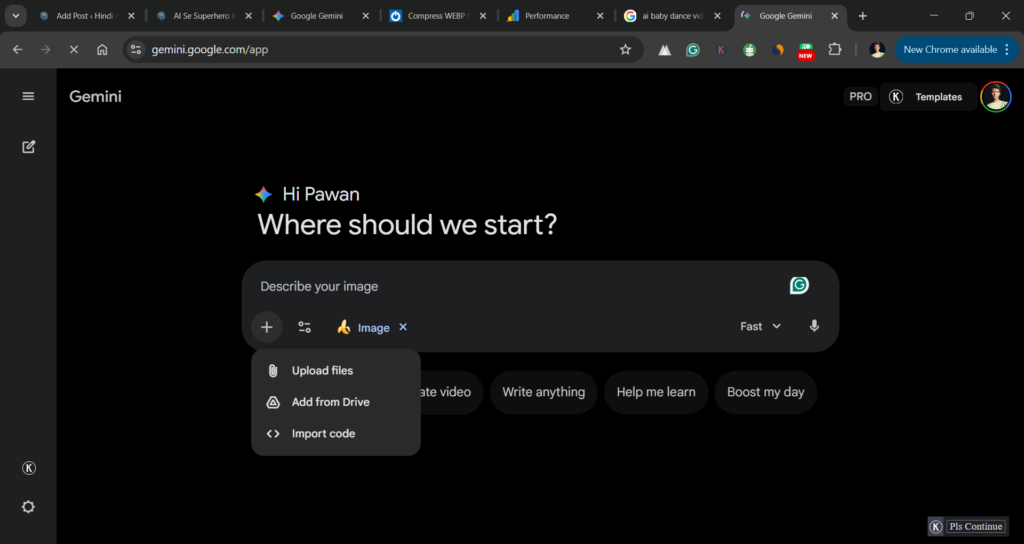Click the microphone voice input icon

coord(814,326)
